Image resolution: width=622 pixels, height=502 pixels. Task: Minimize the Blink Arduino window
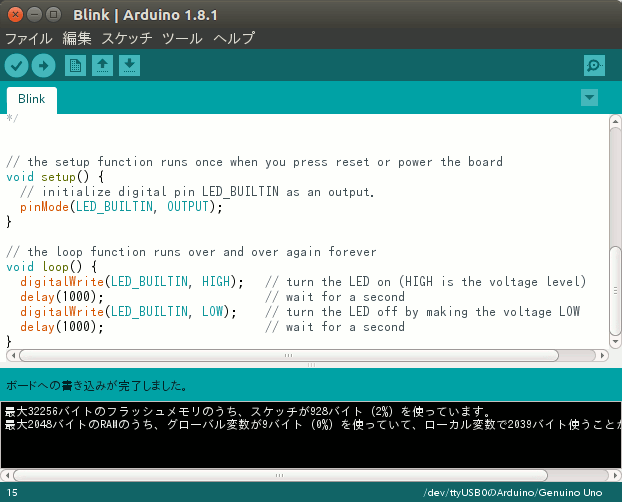point(35,15)
